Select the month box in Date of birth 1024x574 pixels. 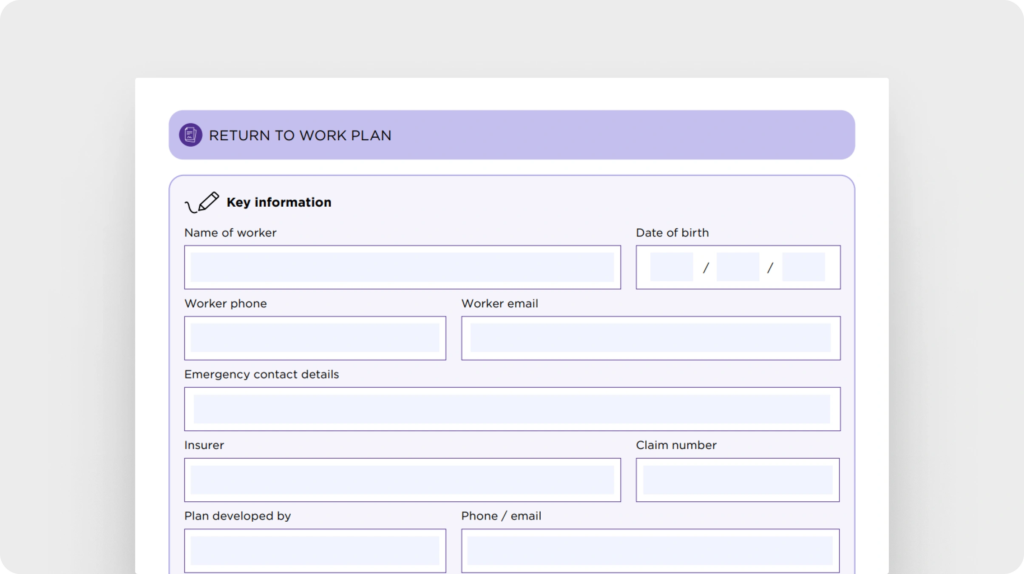[x=738, y=267]
